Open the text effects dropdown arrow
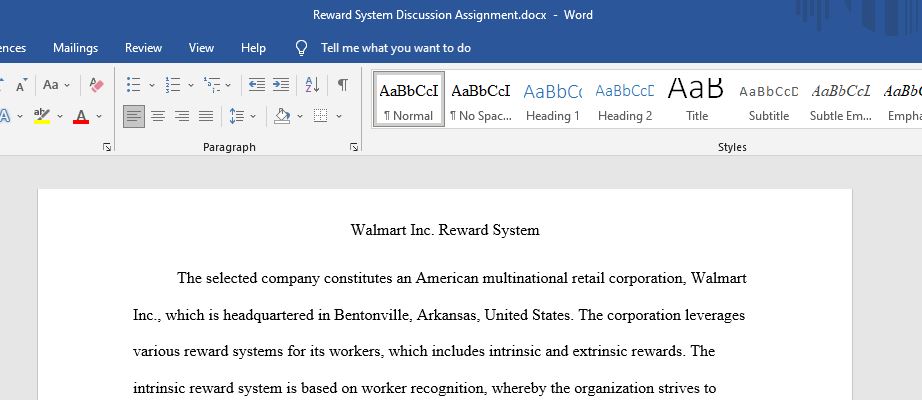The image size is (922, 400). (x=20, y=116)
